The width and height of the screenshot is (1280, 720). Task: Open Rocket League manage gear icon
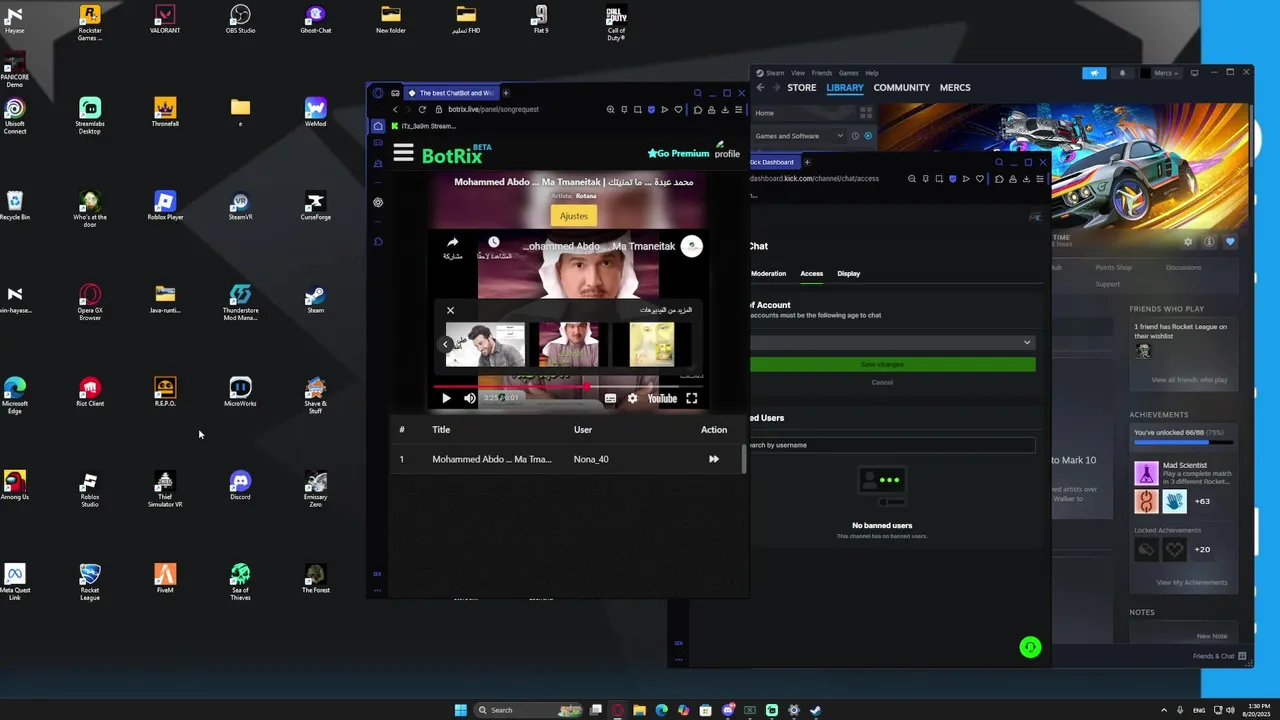point(1188,241)
